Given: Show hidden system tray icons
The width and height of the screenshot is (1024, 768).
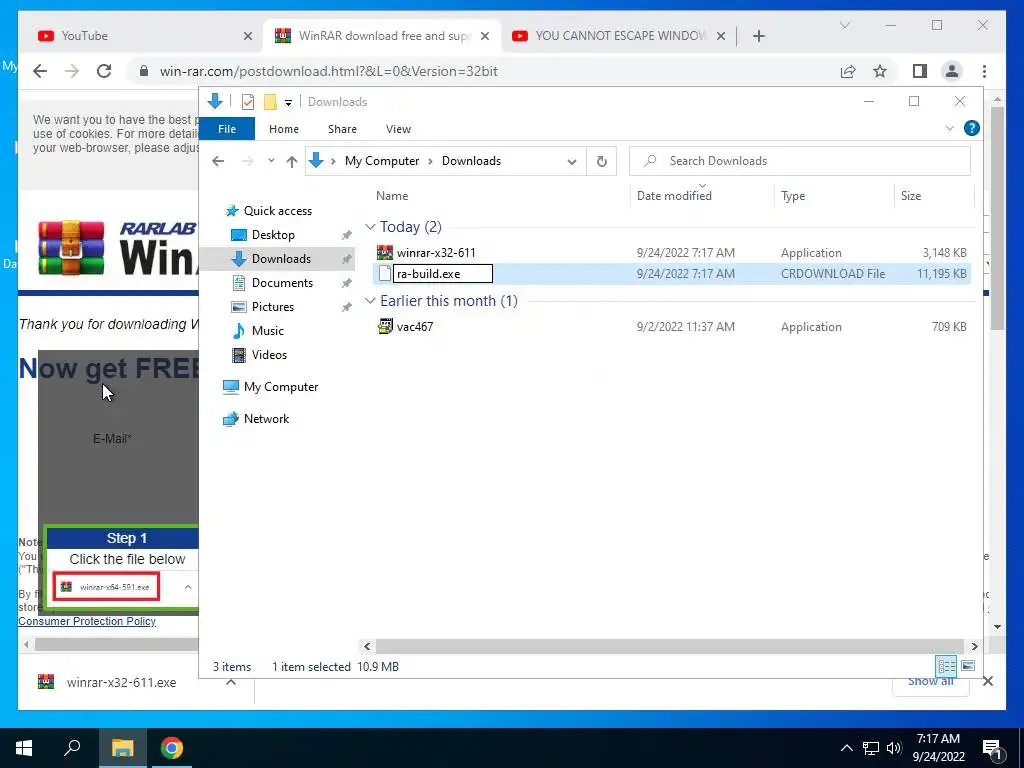Looking at the screenshot, I should click(x=846, y=748).
